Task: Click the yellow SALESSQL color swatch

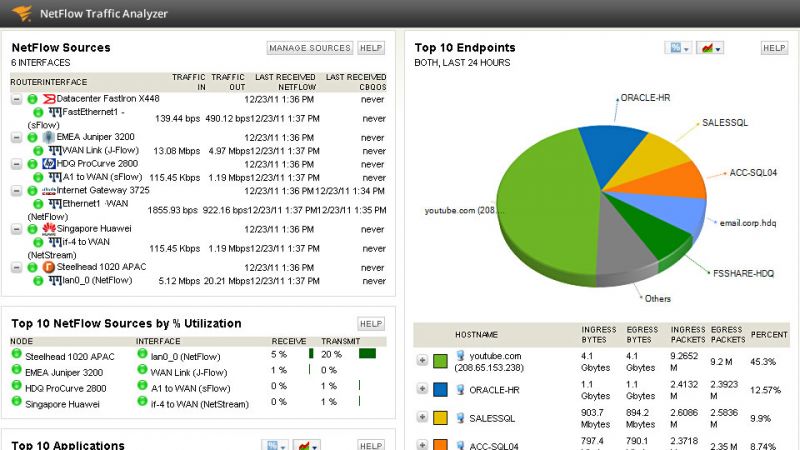Action: (x=440, y=418)
